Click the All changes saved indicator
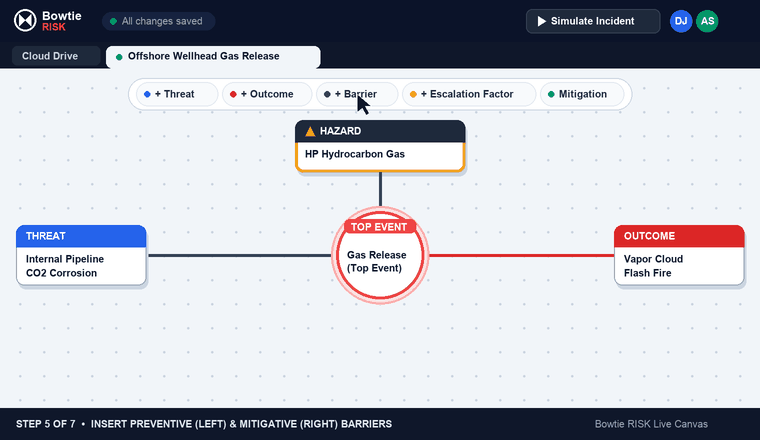The height and width of the screenshot is (440, 760). pos(158,21)
